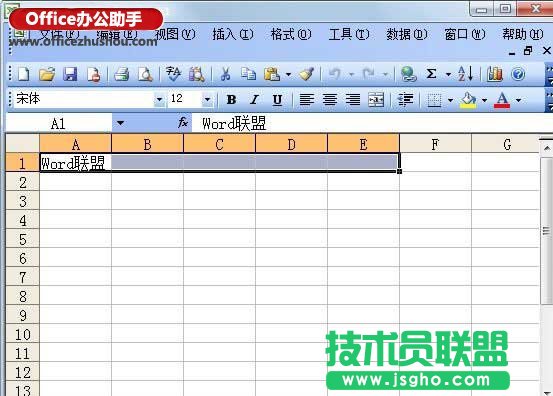The height and width of the screenshot is (396, 553).
Task: Click the fx insert function button
Action: tap(183, 123)
